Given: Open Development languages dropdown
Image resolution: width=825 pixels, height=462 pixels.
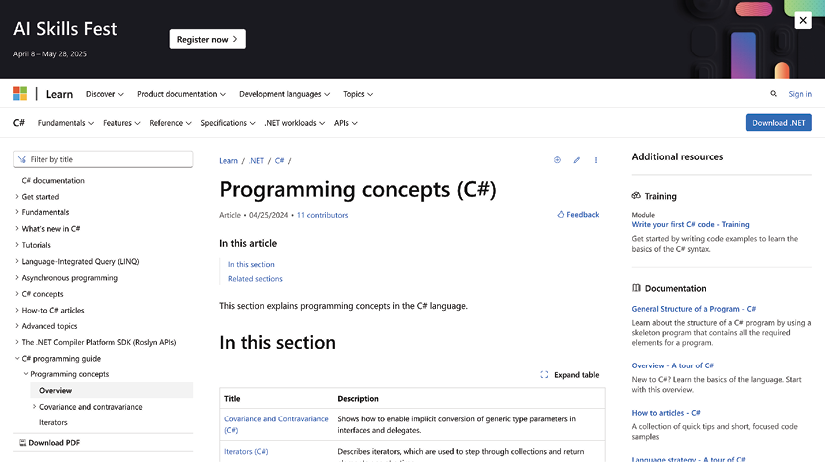Looking at the screenshot, I should click(x=285, y=94).
